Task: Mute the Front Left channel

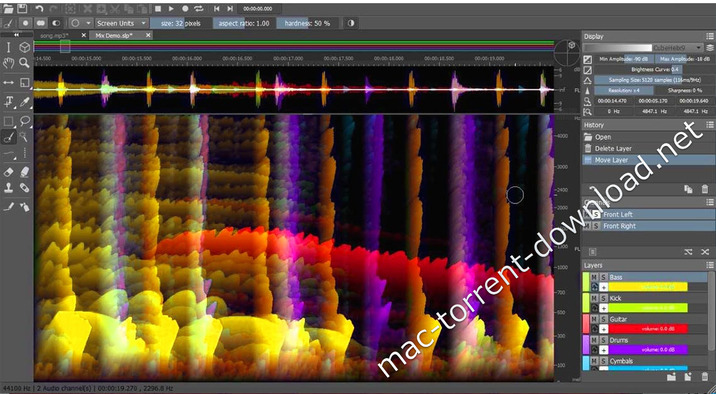Action: tap(587, 214)
